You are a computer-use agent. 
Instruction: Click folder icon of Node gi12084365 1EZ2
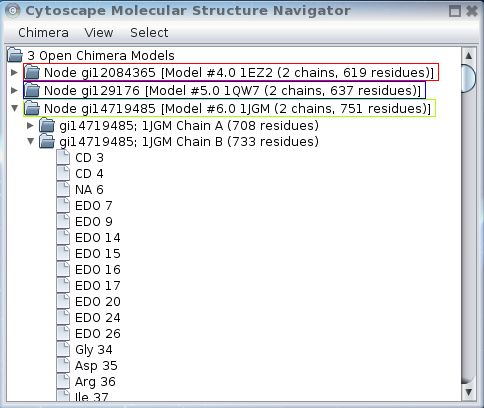coord(32,72)
